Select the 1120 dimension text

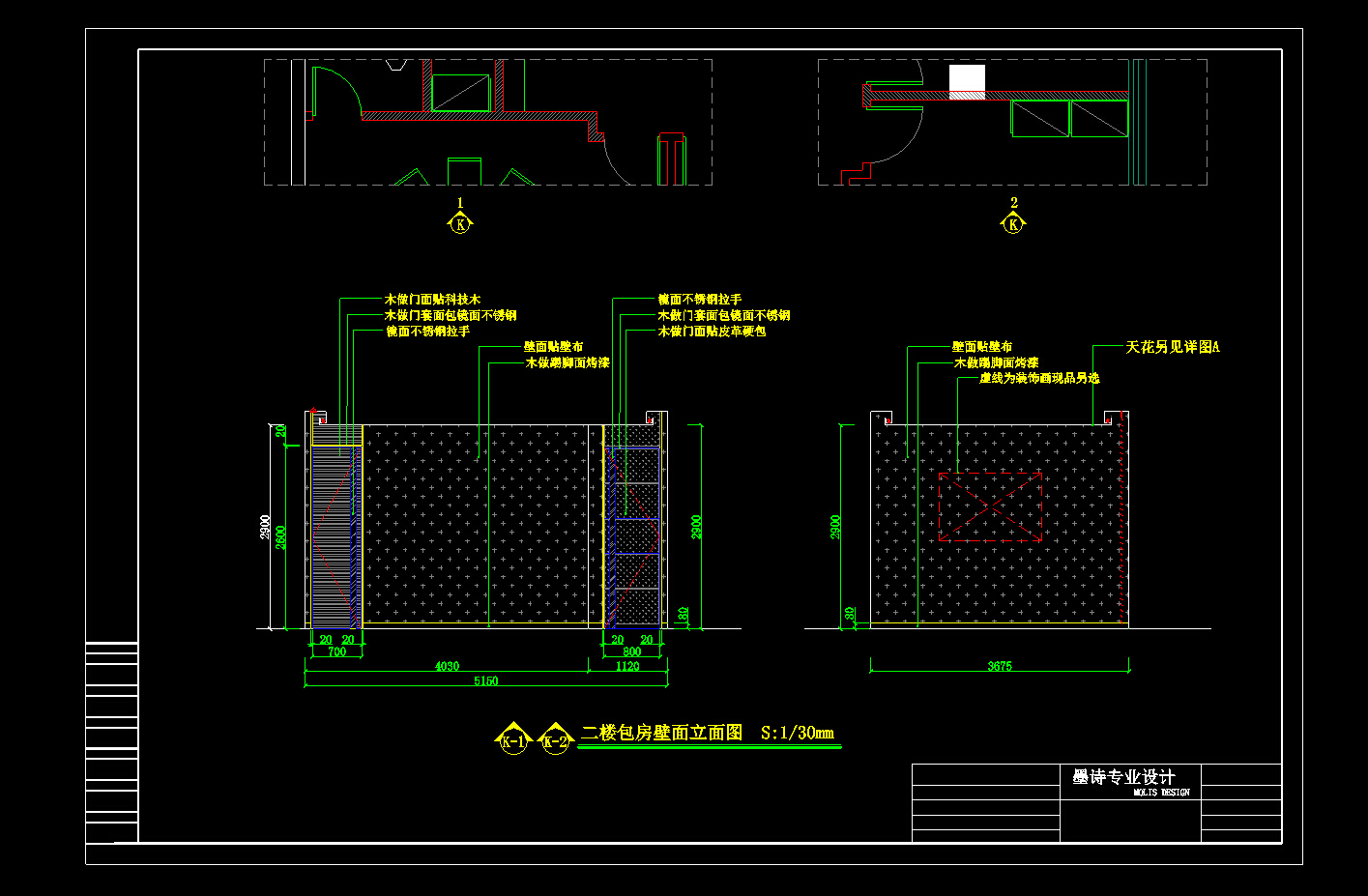click(627, 666)
